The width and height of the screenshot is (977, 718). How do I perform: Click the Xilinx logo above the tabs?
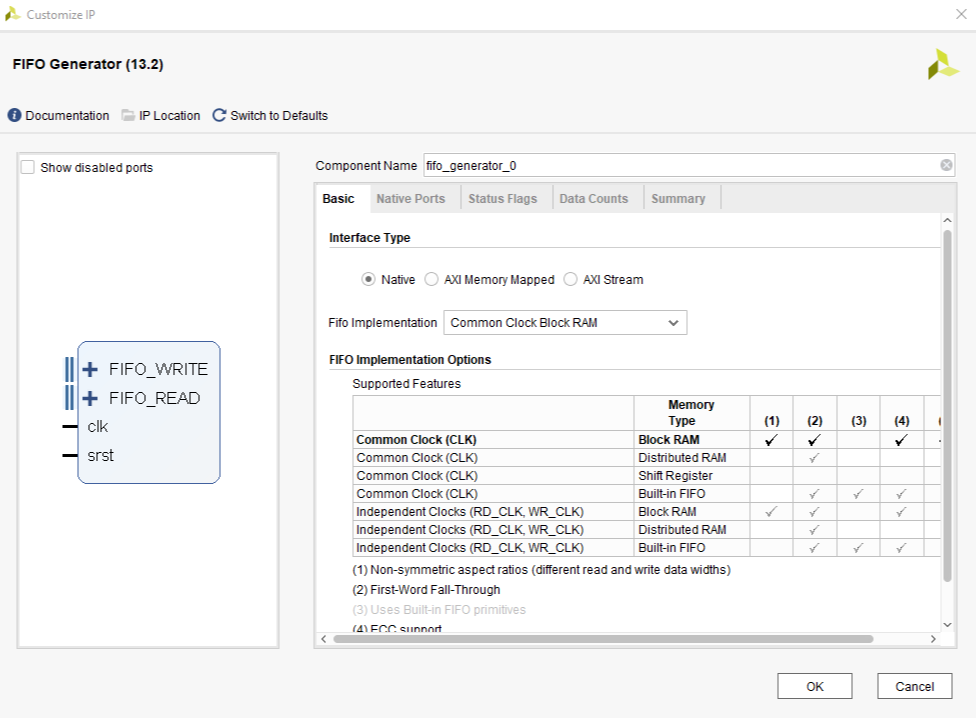(941, 64)
